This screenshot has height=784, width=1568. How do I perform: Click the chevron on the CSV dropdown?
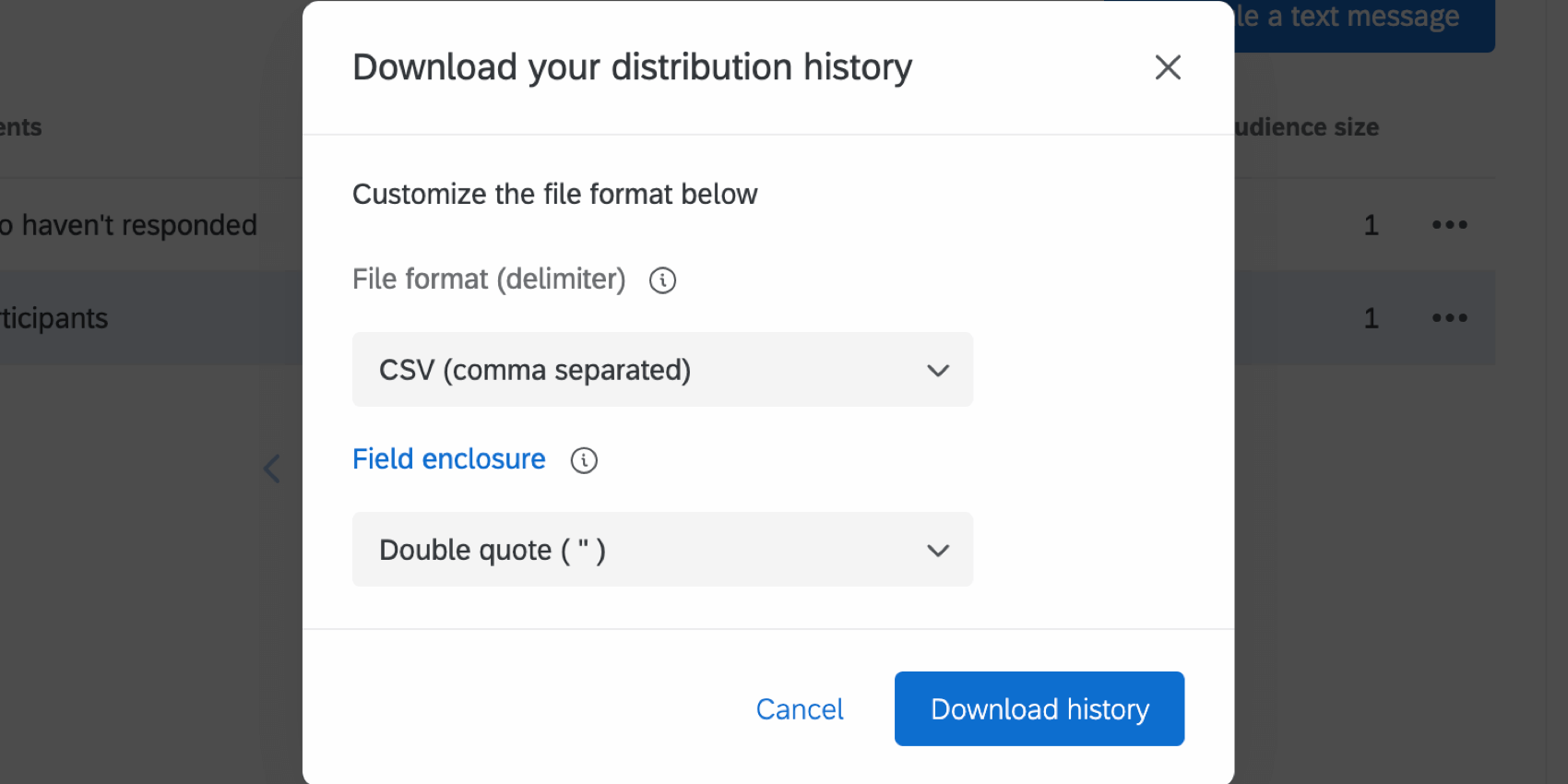(x=938, y=370)
